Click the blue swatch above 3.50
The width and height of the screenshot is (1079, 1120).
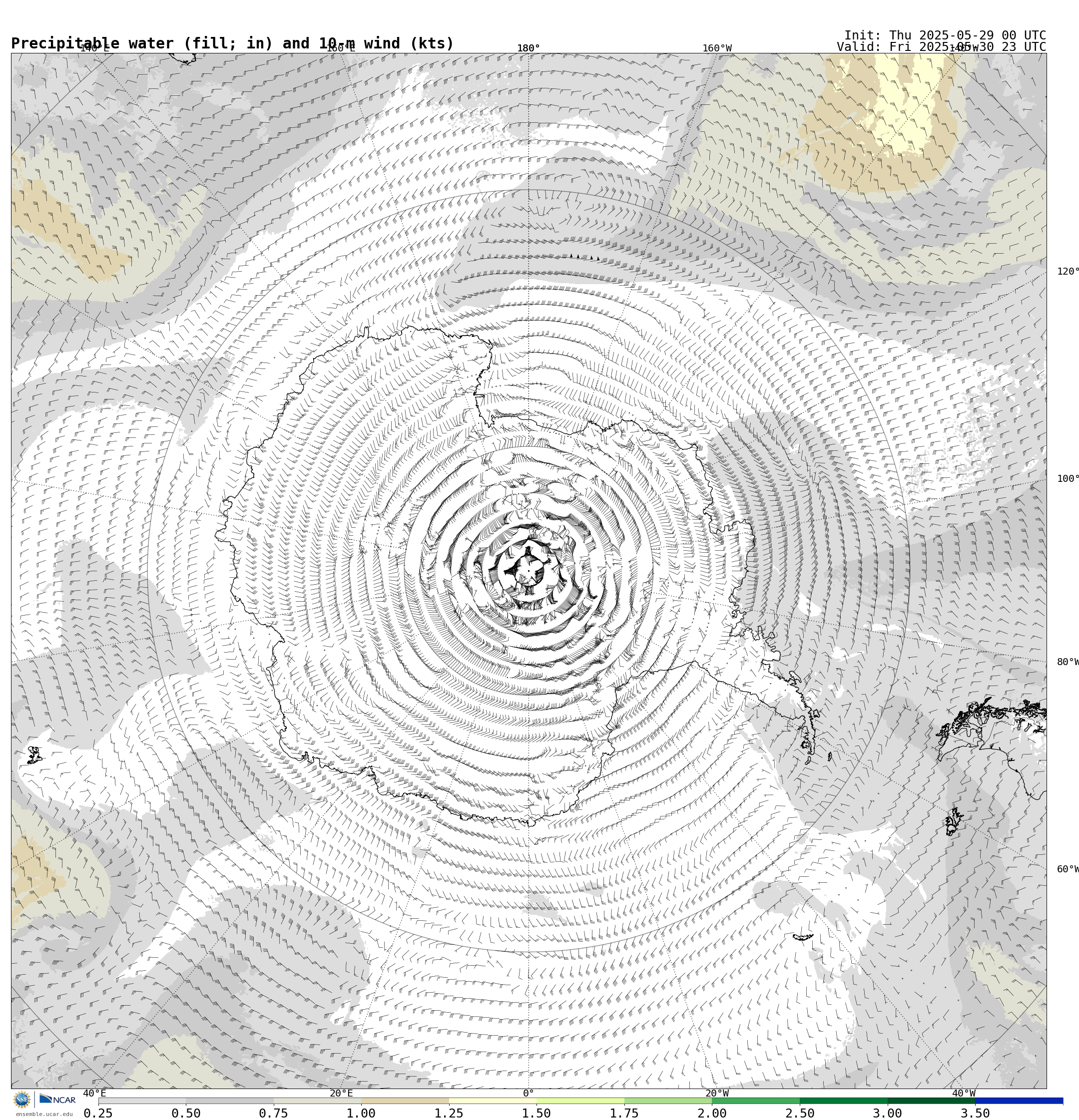coord(1019,1101)
